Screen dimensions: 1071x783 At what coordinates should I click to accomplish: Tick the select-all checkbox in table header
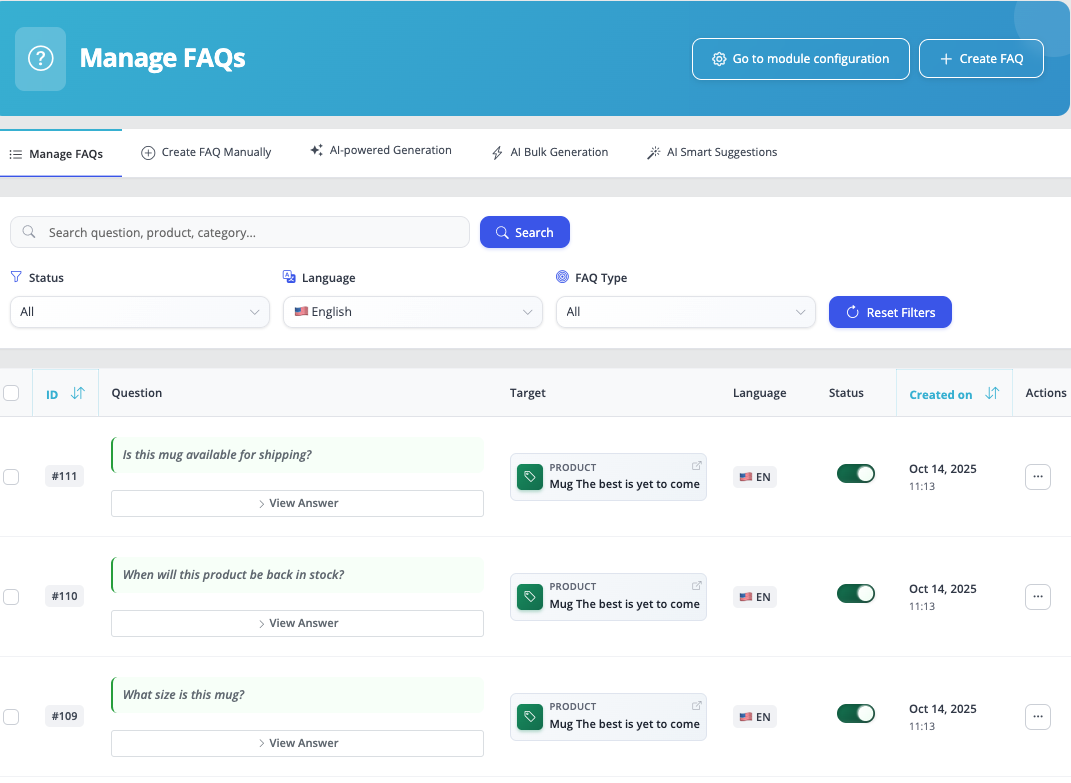[x=11, y=393]
